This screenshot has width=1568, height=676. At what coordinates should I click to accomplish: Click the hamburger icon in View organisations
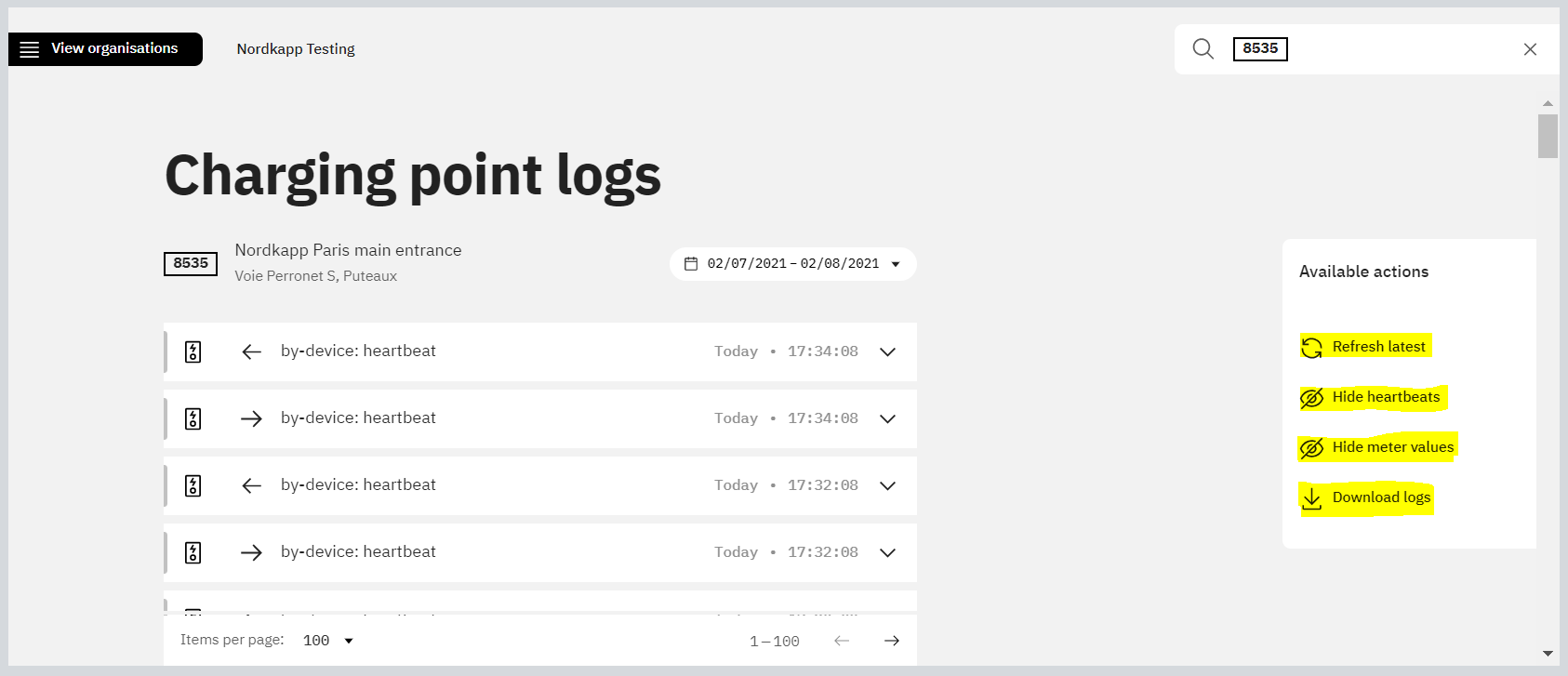pos(30,49)
